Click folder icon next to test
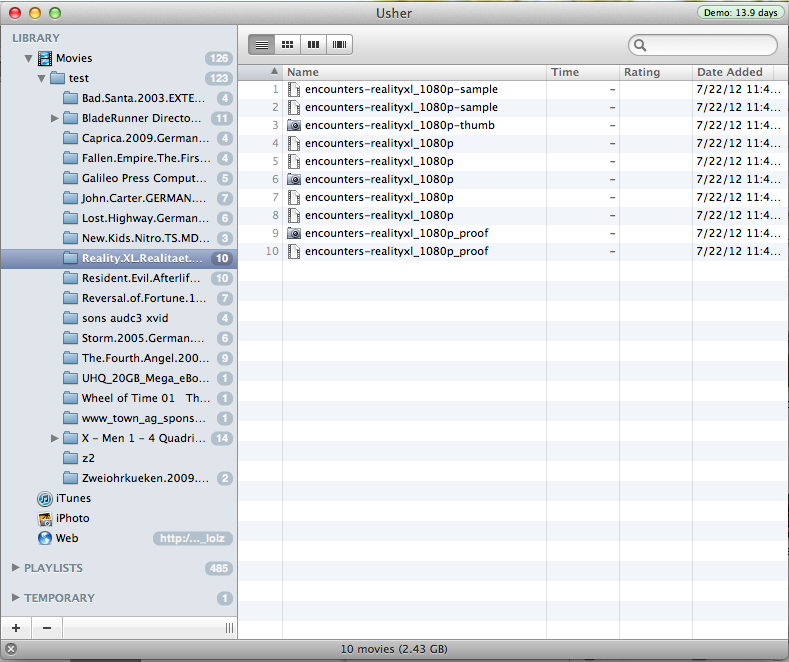This screenshot has width=789, height=662. (58, 78)
